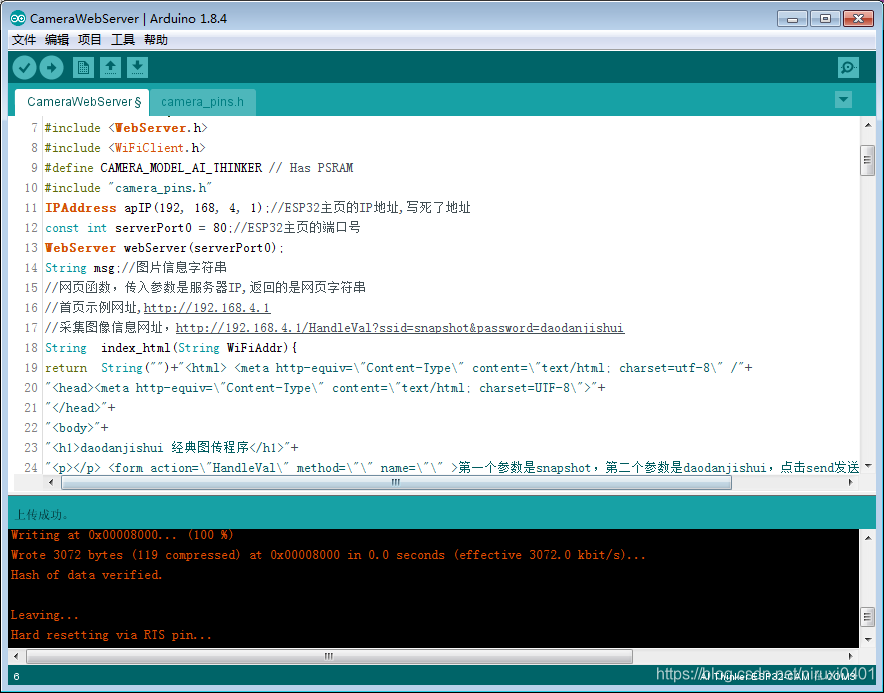
Task: Close the Arduino window
Action: pos(858,19)
